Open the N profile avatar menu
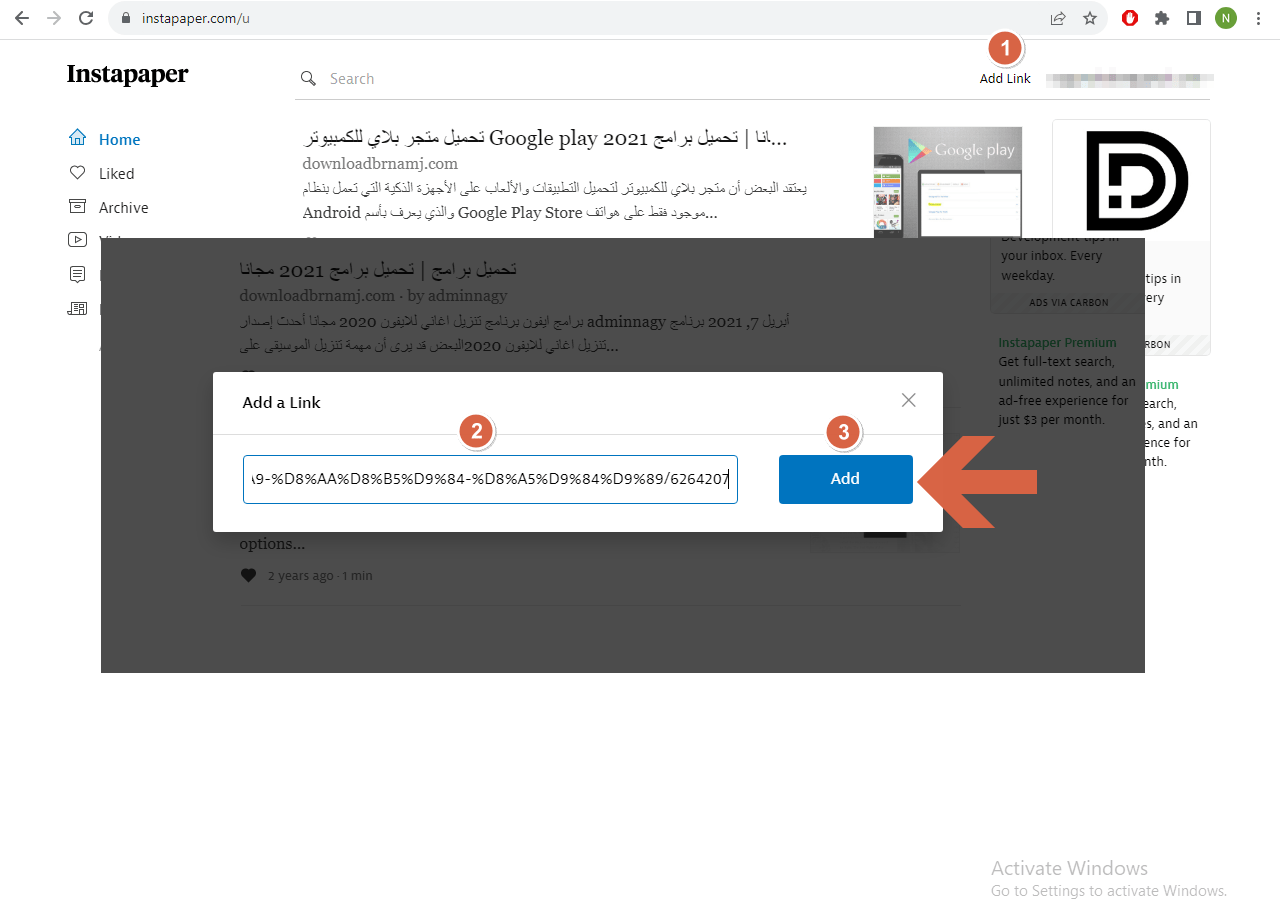The width and height of the screenshot is (1280, 921). [x=1225, y=17]
